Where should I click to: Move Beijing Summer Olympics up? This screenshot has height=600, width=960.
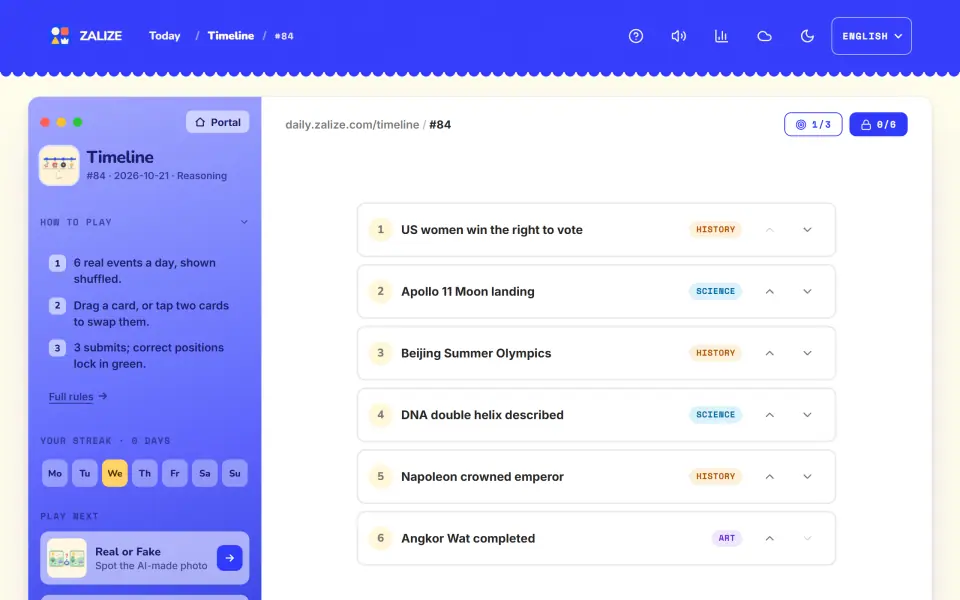(x=770, y=353)
